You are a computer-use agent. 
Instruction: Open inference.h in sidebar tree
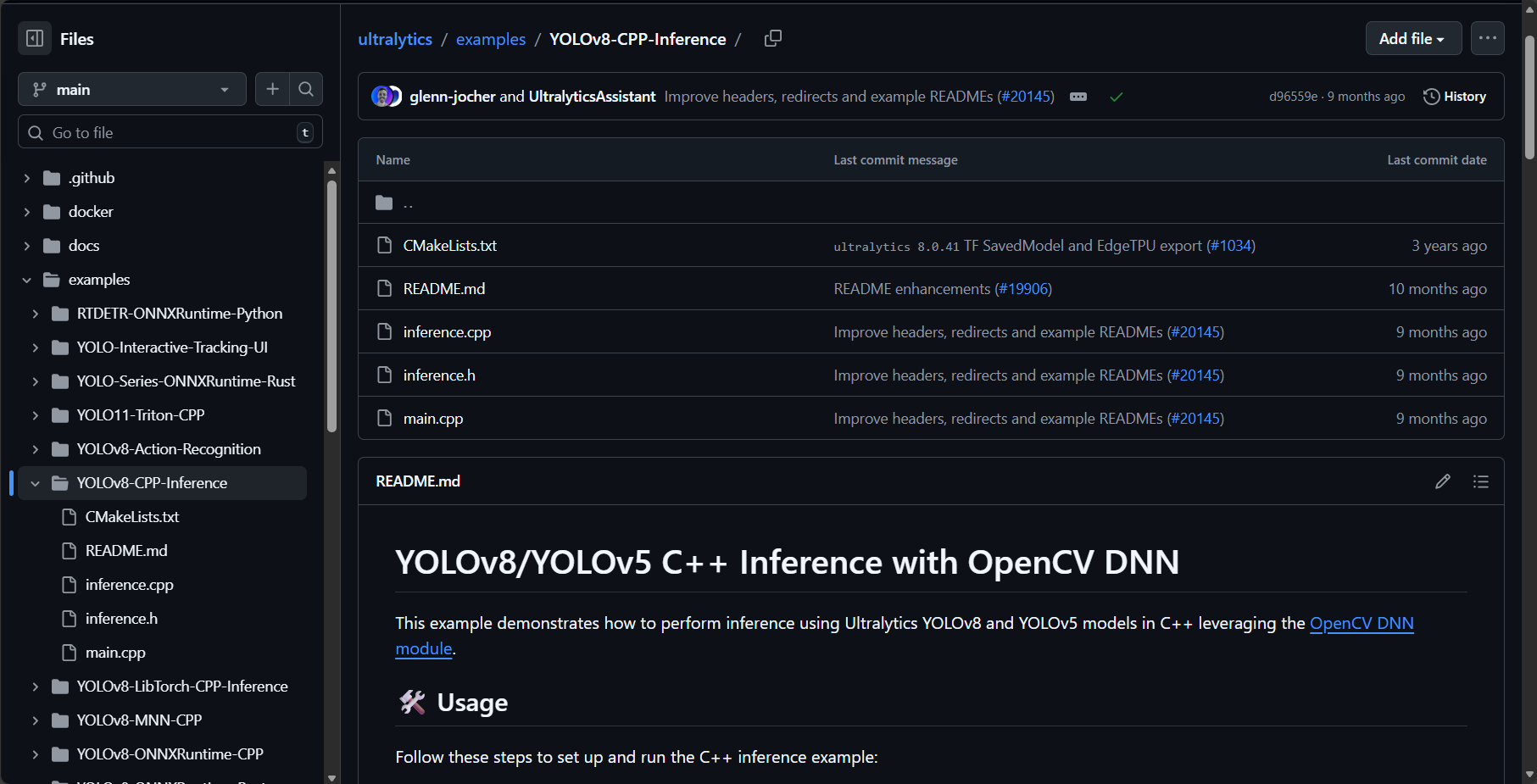point(121,619)
